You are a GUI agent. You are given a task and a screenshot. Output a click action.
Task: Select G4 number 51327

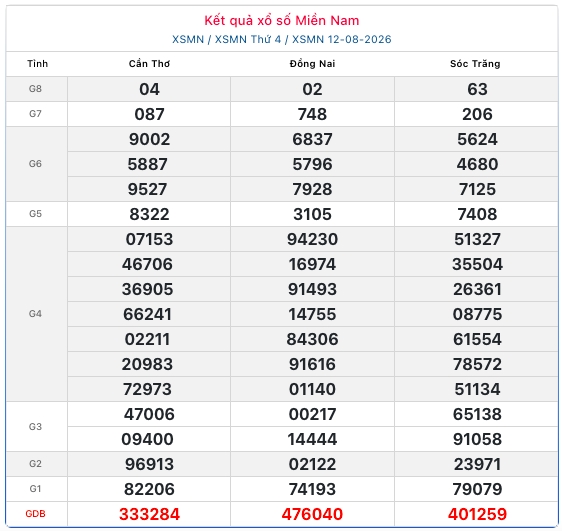point(477,239)
